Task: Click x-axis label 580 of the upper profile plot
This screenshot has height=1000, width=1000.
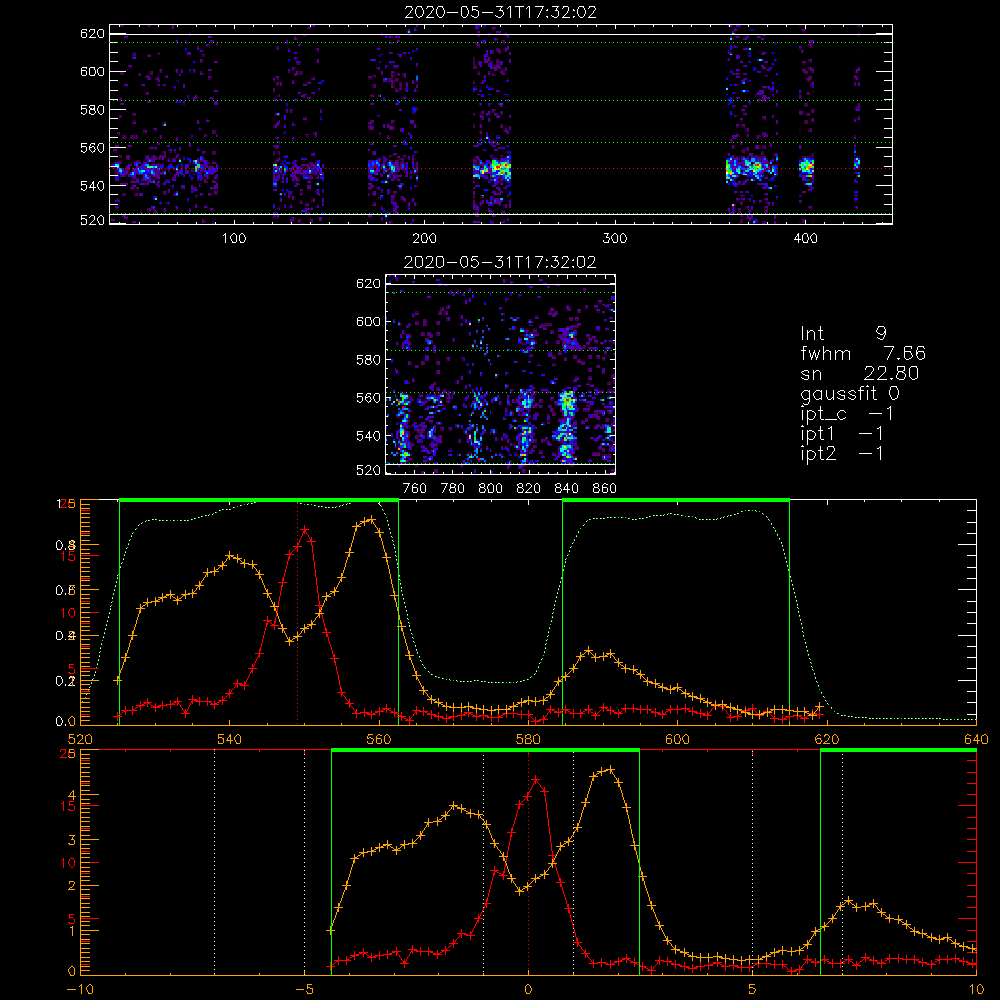Action: (528, 739)
